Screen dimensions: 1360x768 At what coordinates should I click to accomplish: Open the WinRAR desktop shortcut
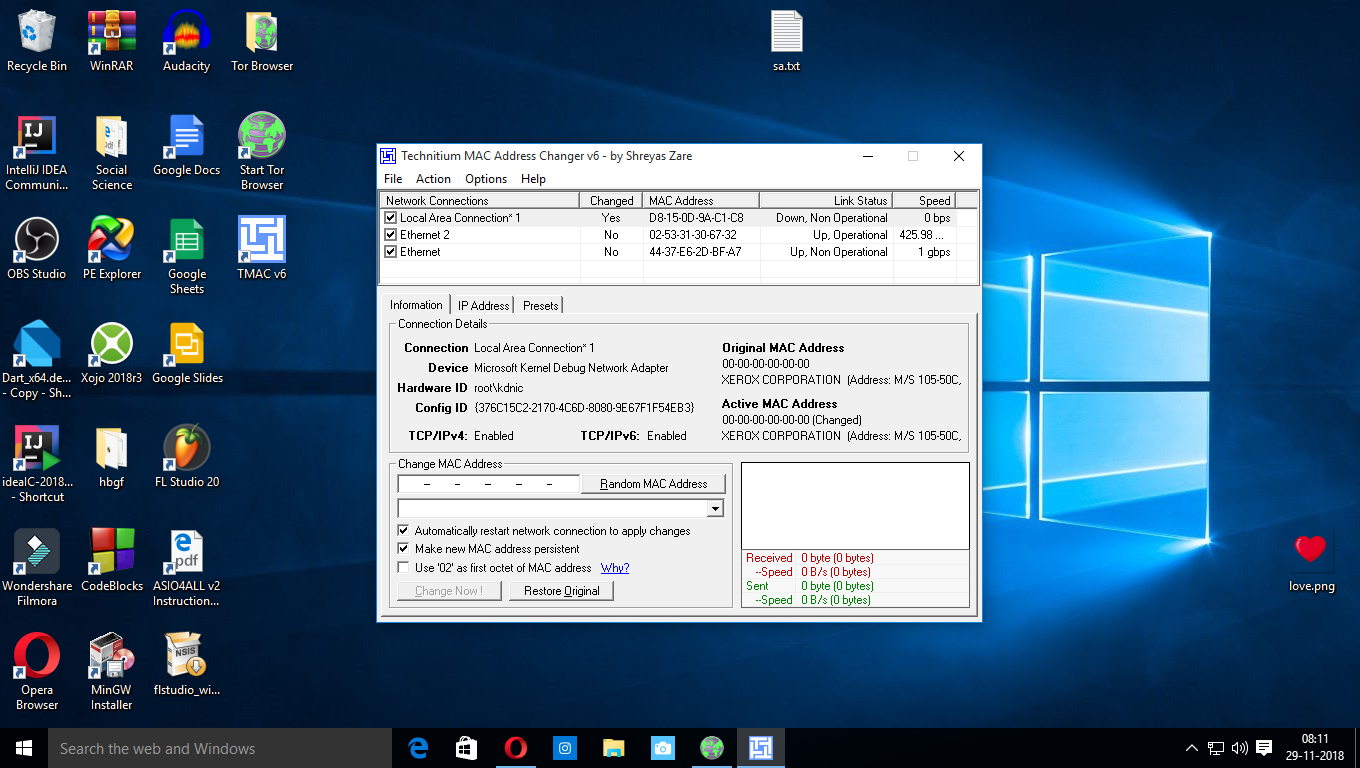tap(112, 41)
